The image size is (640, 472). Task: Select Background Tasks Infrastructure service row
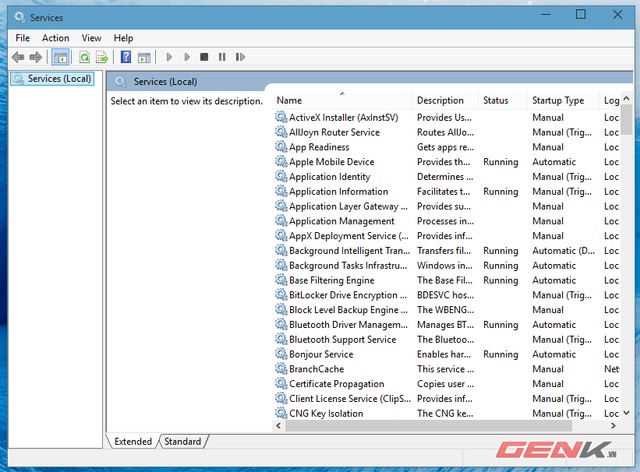[x=447, y=265]
